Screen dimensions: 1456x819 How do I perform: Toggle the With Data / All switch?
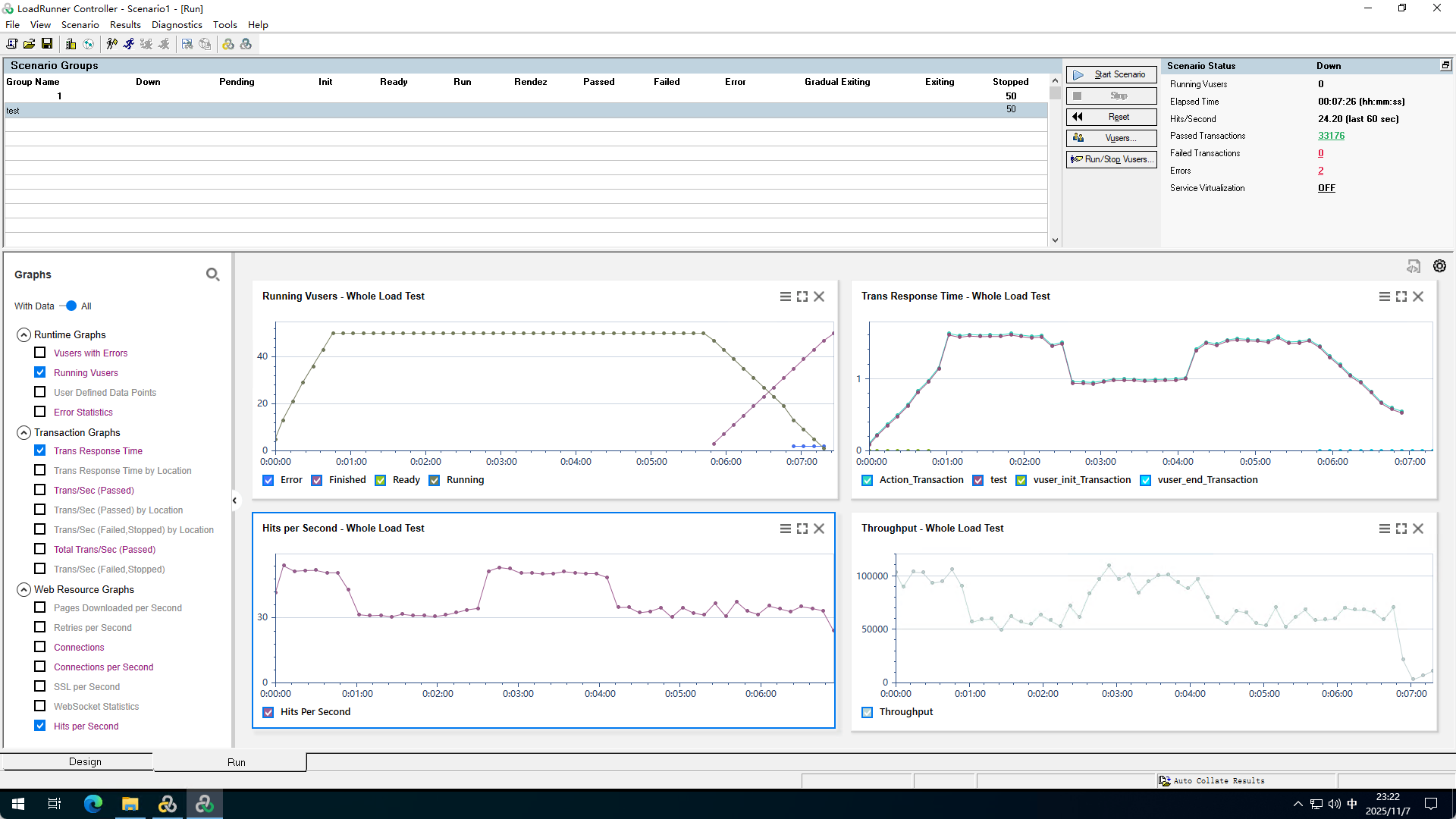69,306
